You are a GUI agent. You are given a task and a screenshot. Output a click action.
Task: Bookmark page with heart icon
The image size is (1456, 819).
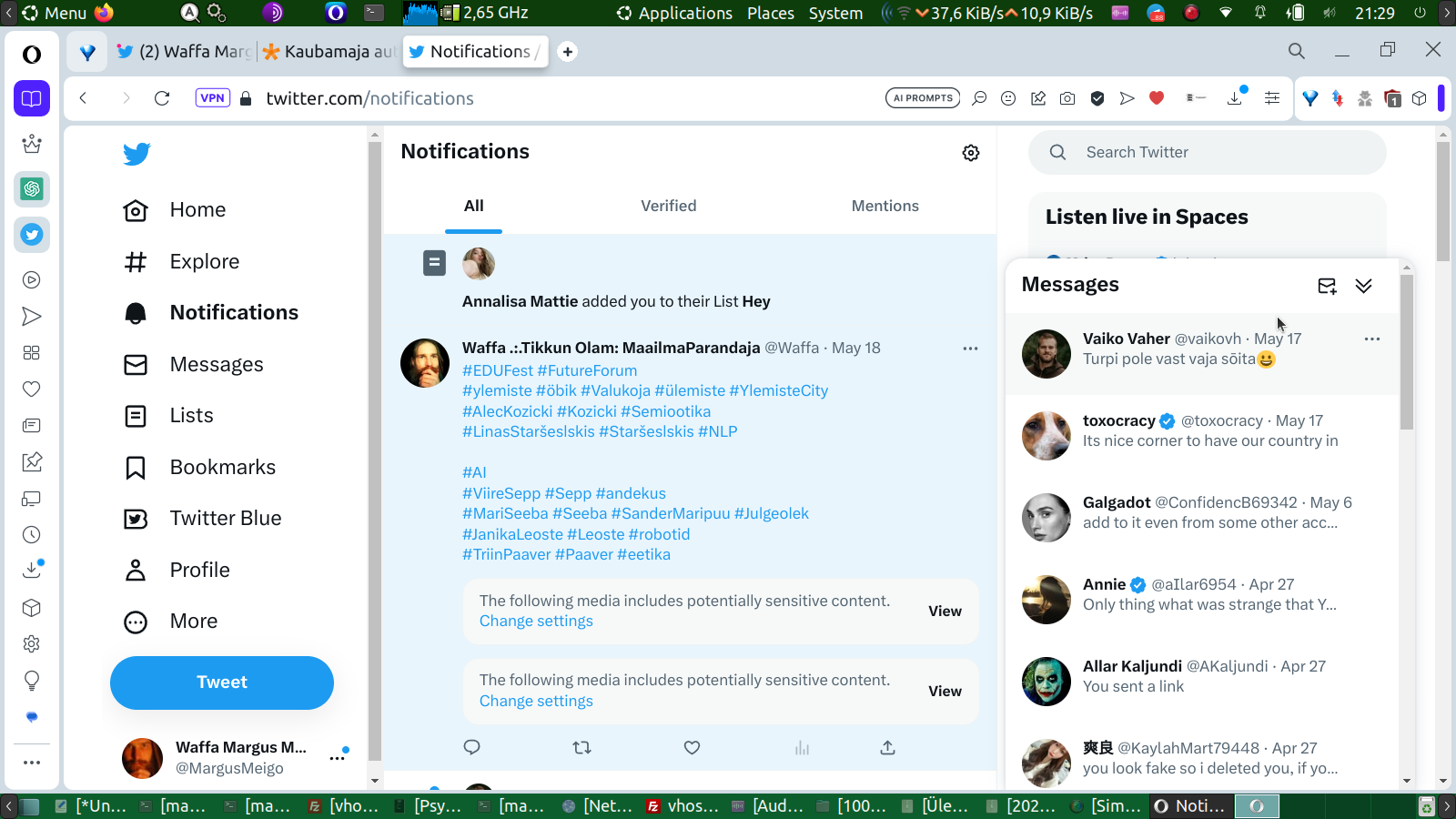tap(1157, 98)
